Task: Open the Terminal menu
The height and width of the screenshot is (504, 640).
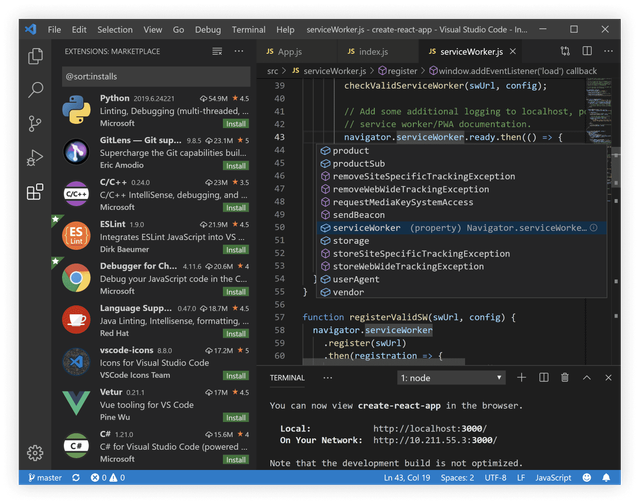Action: 248,30
